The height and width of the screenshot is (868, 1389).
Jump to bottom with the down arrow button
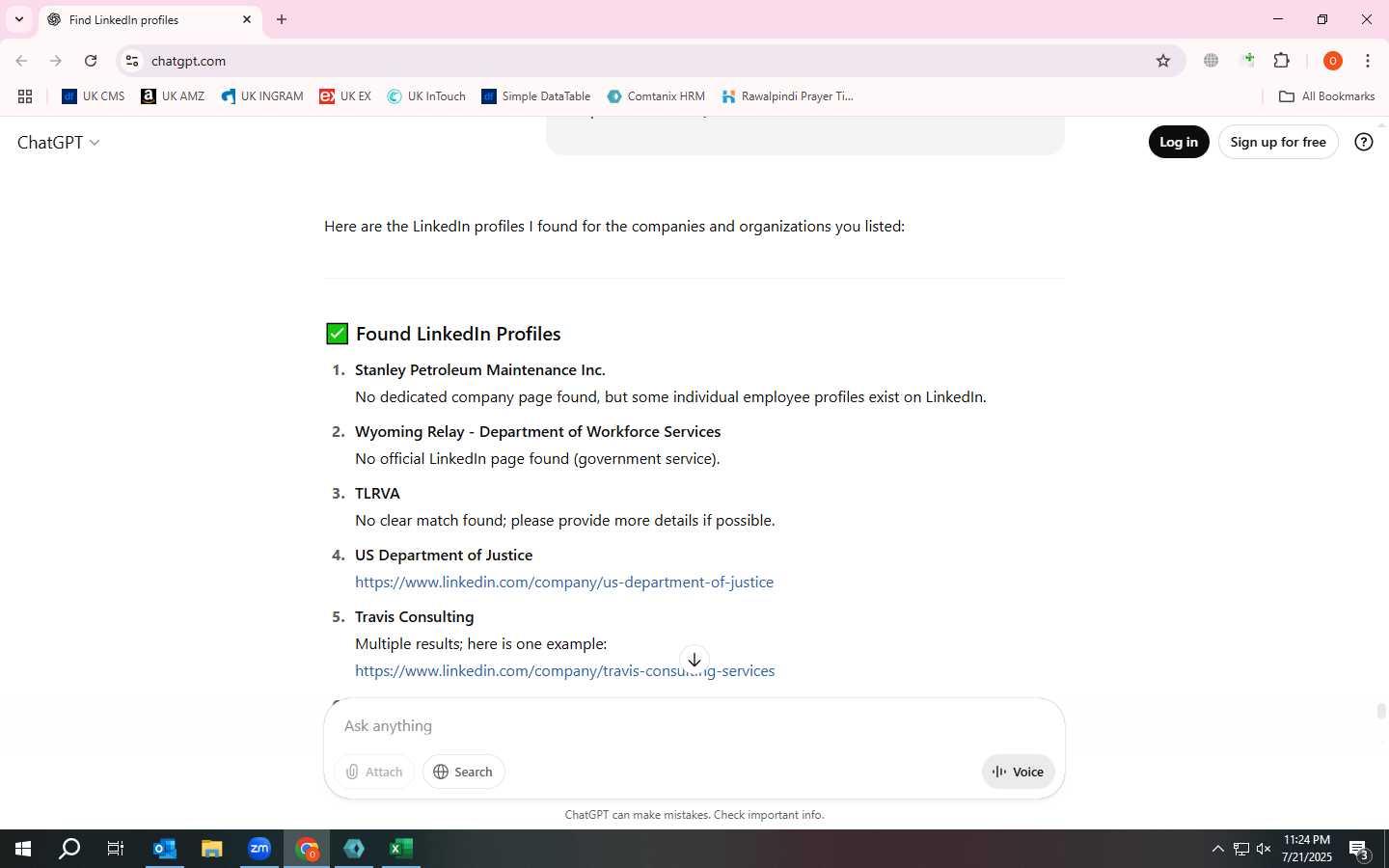click(x=694, y=661)
